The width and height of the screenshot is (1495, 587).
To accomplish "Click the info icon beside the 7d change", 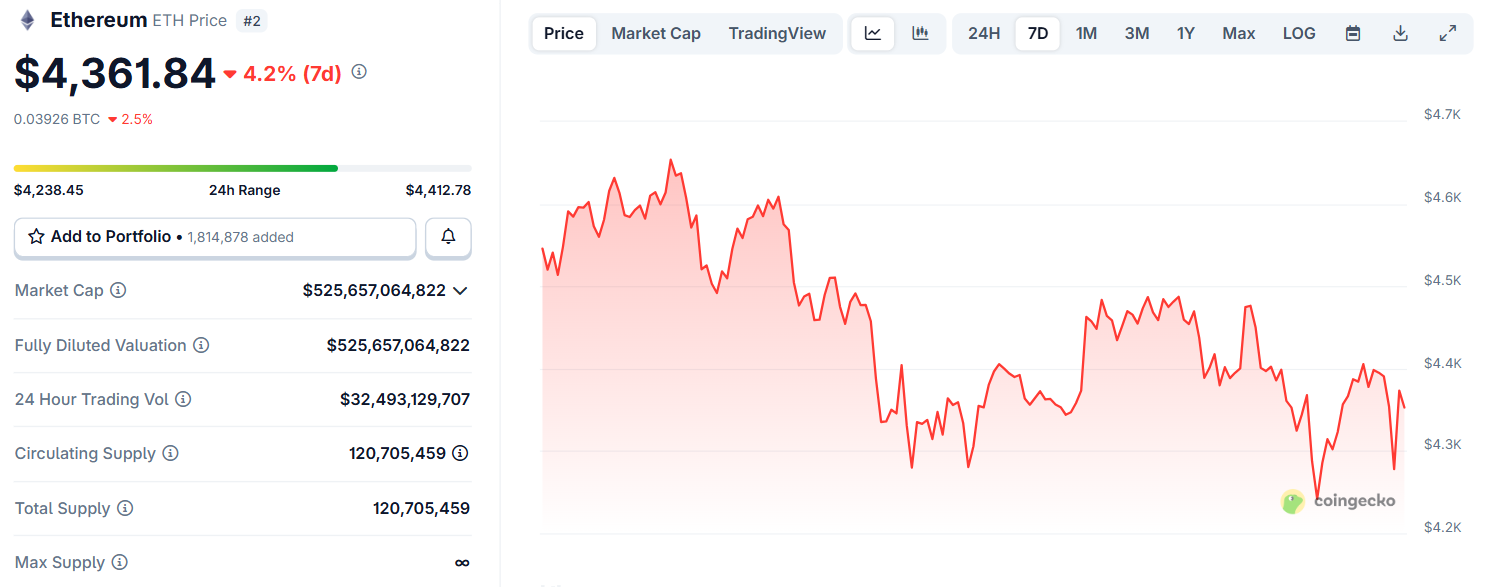I will click(359, 72).
